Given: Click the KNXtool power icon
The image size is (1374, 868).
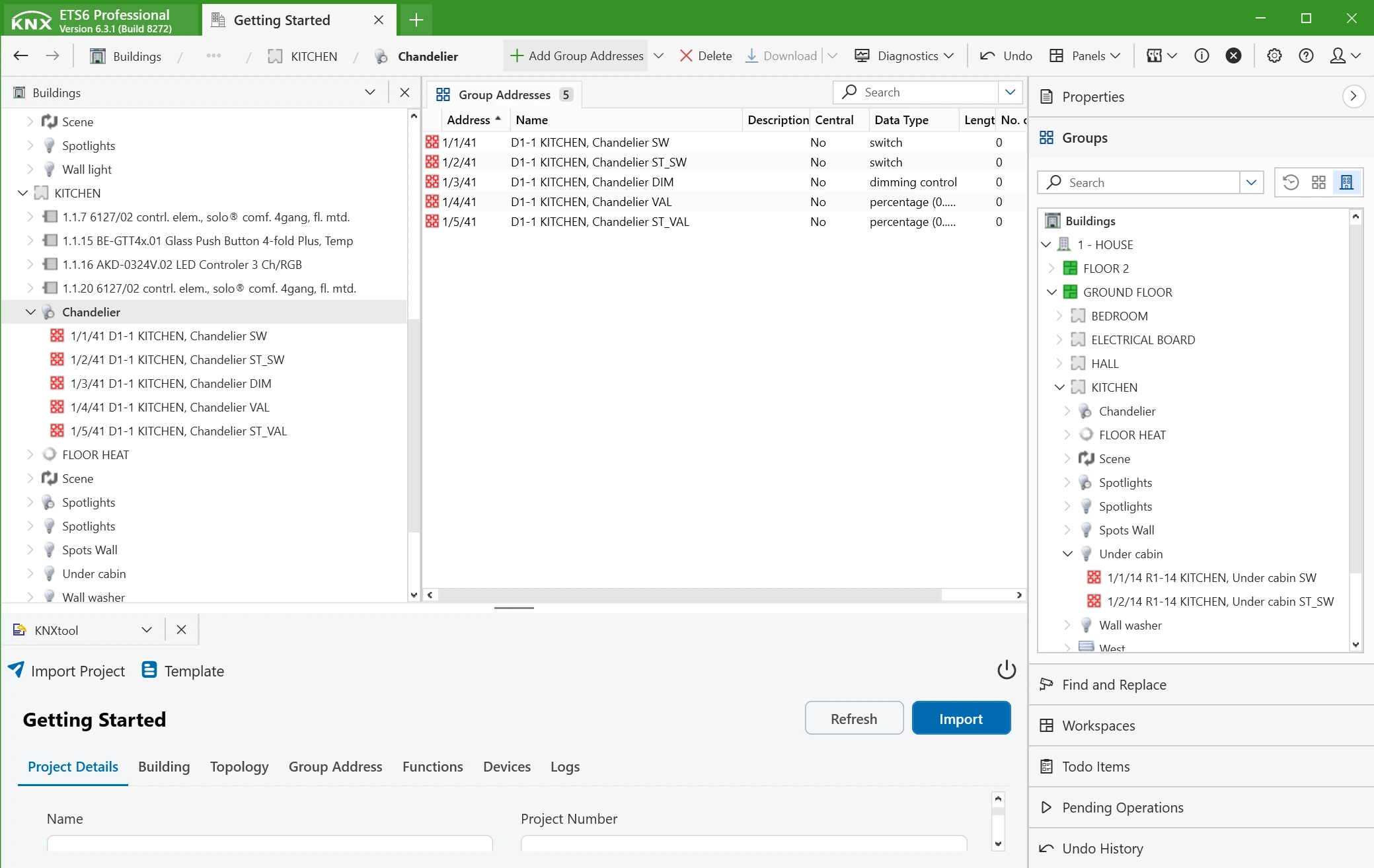Looking at the screenshot, I should [1006, 670].
